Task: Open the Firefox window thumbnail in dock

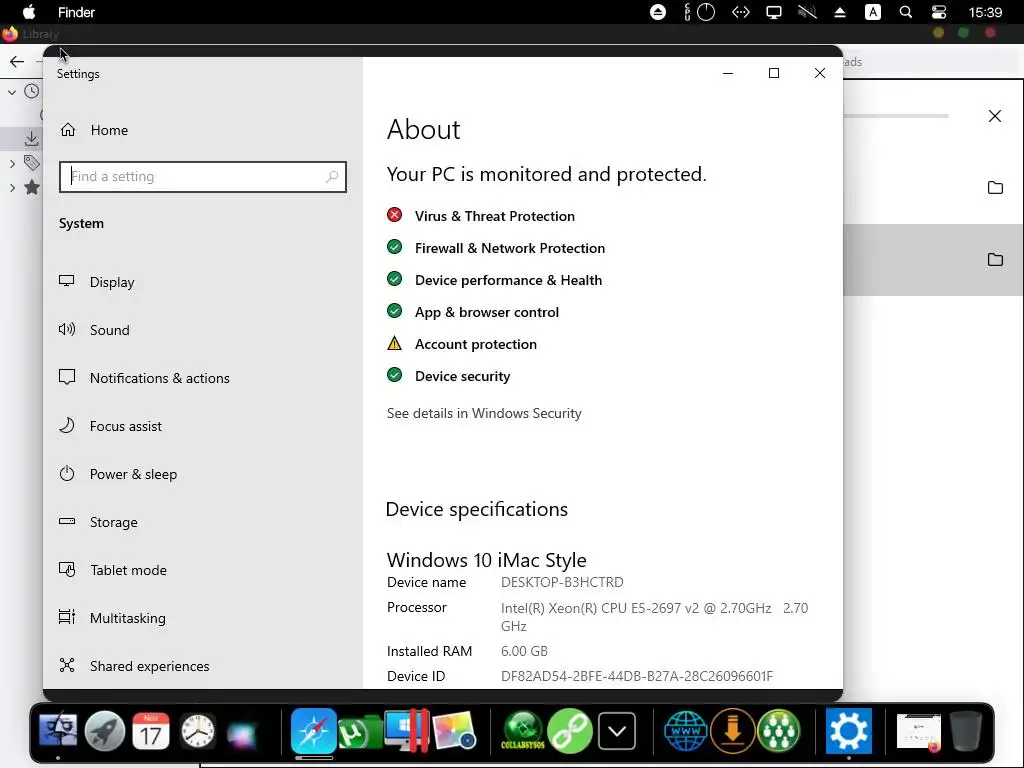Action: (919, 731)
